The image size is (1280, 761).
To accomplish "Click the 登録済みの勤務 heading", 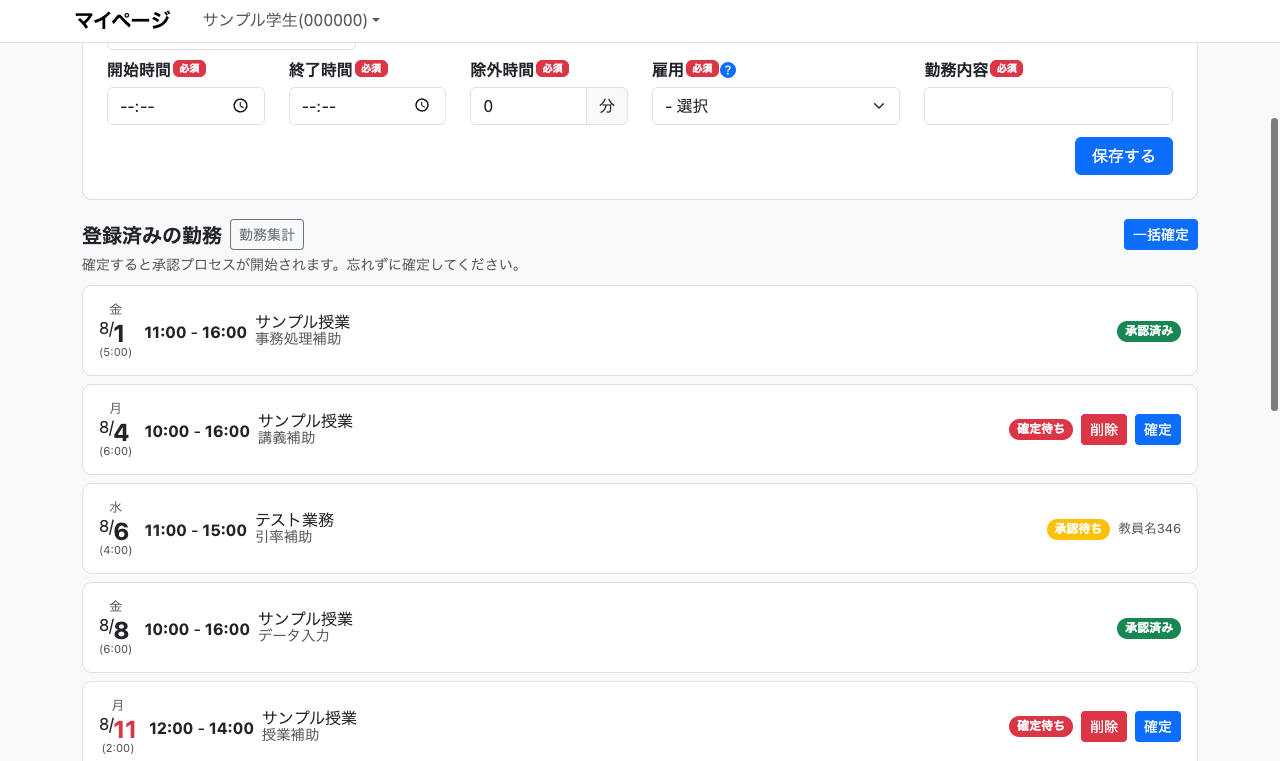I will [152, 236].
